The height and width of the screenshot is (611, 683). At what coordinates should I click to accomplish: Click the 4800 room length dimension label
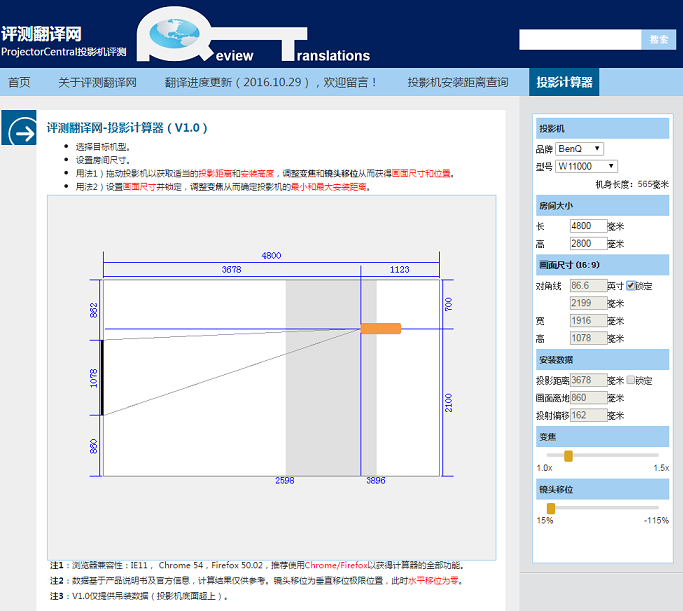(271, 256)
